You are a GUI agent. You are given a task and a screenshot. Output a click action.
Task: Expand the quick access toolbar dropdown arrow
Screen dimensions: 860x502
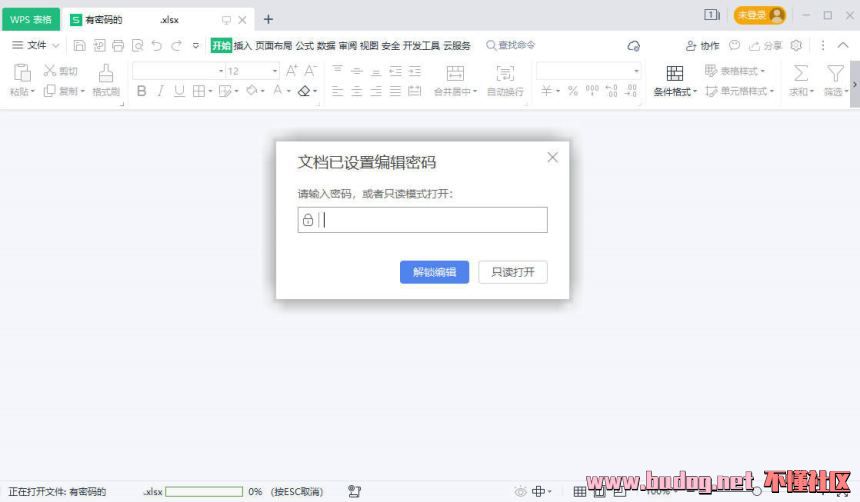point(196,46)
